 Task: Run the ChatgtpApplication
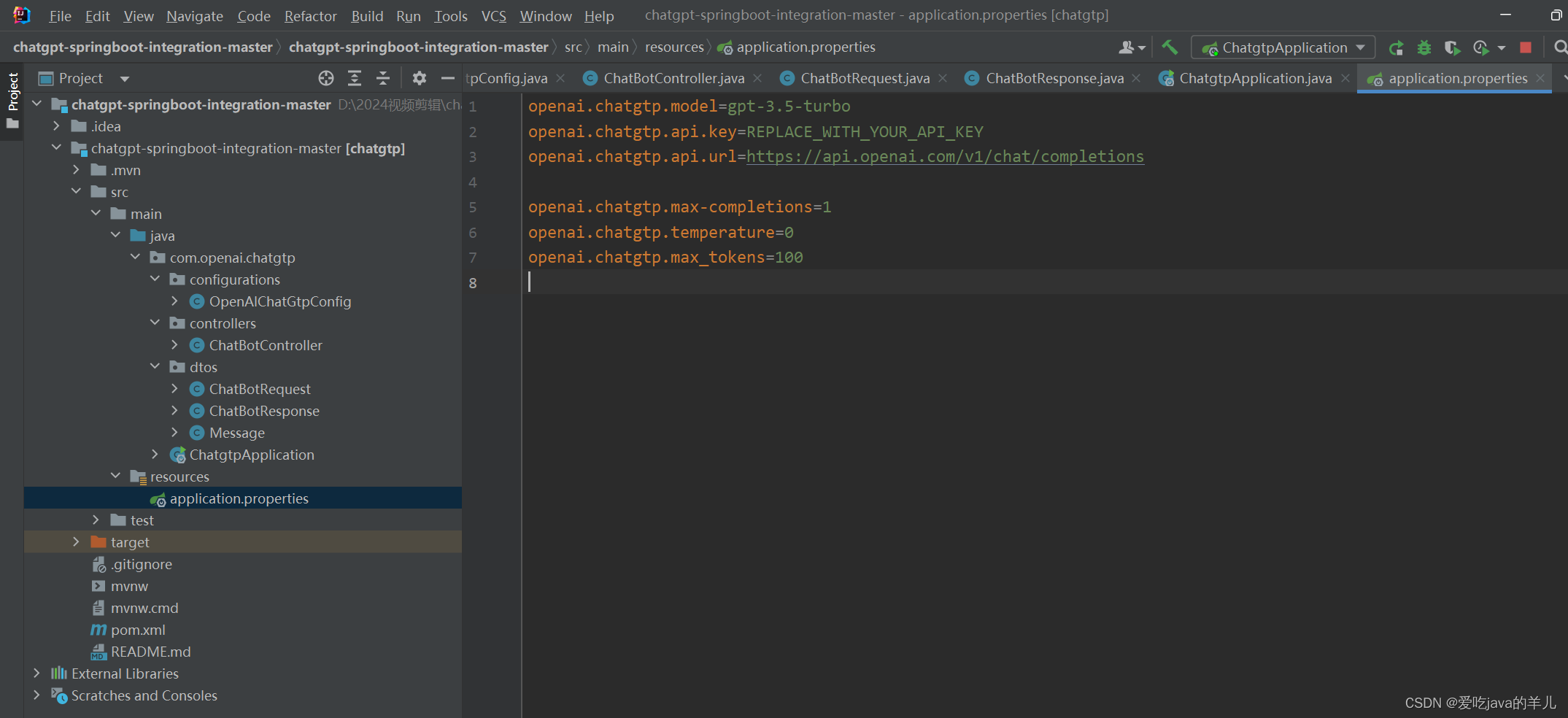pyautogui.click(x=1396, y=47)
